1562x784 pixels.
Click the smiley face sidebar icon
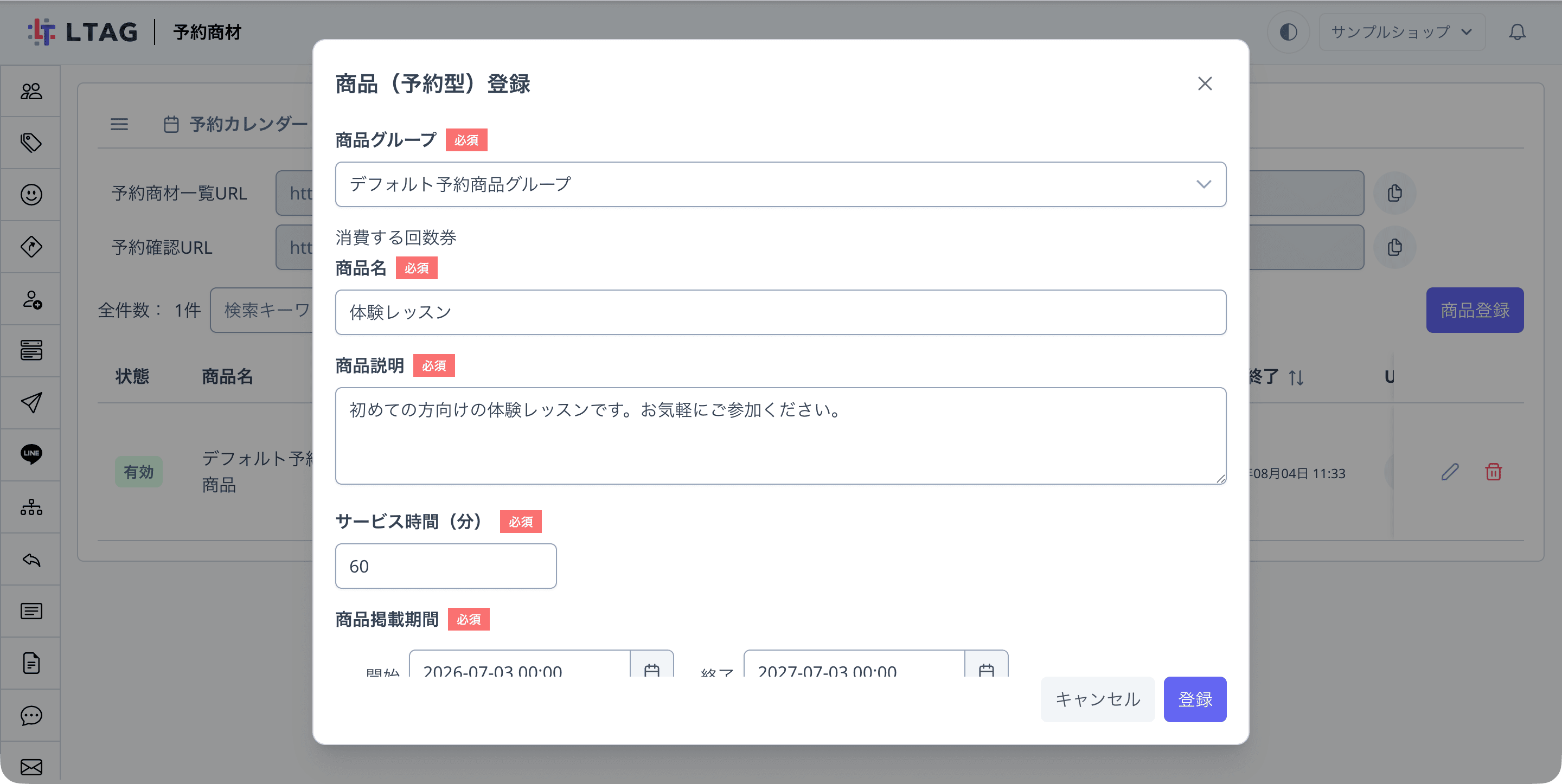tap(31, 195)
